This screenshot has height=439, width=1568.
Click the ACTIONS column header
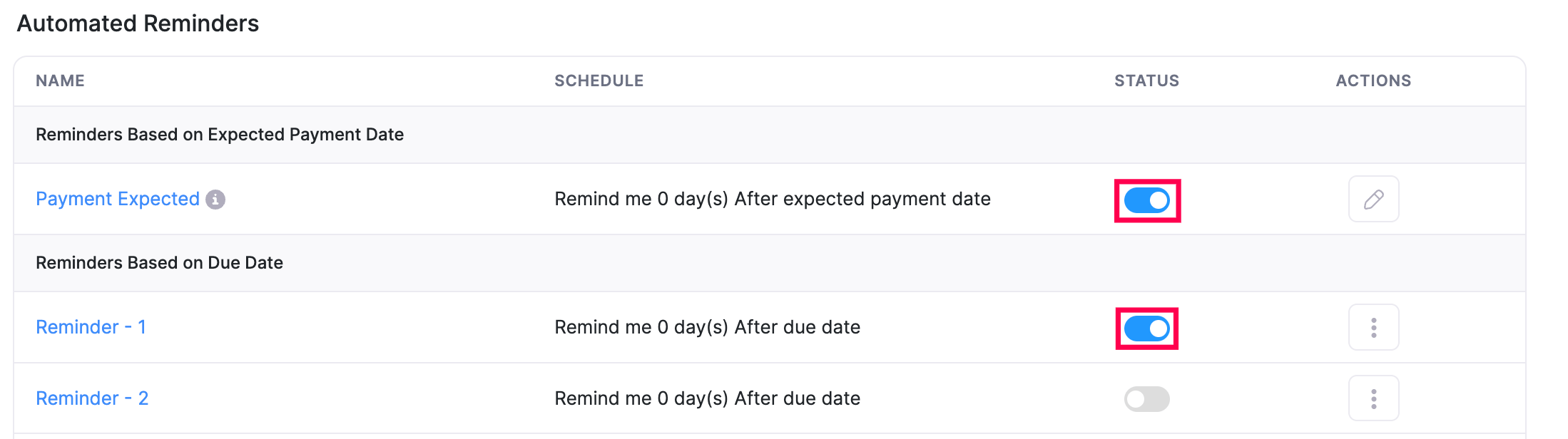click(x=1373, y=81)
